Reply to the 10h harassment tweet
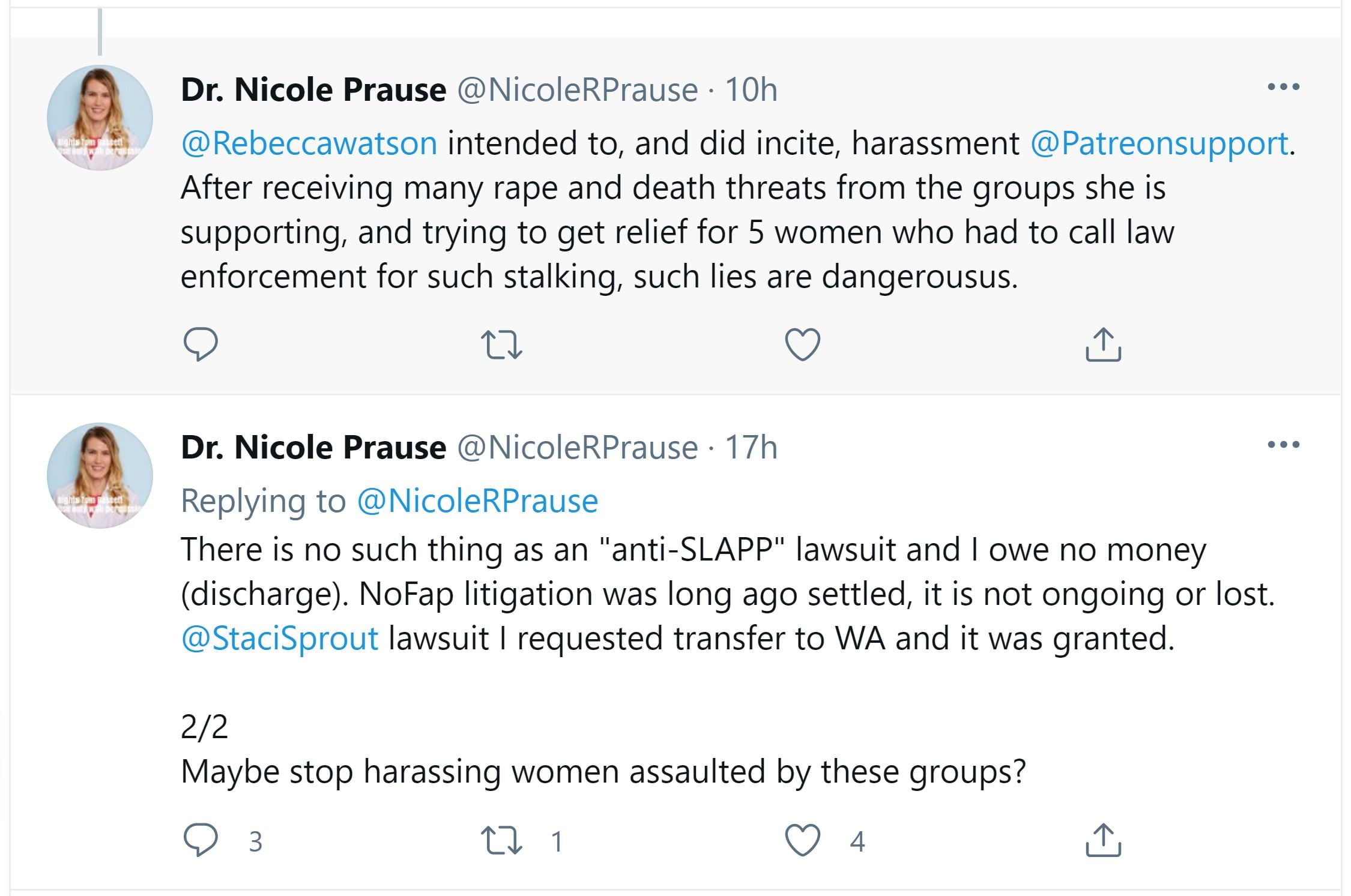Image resolution: width=1351 pixels, height=896 pixels. point(200,344)
